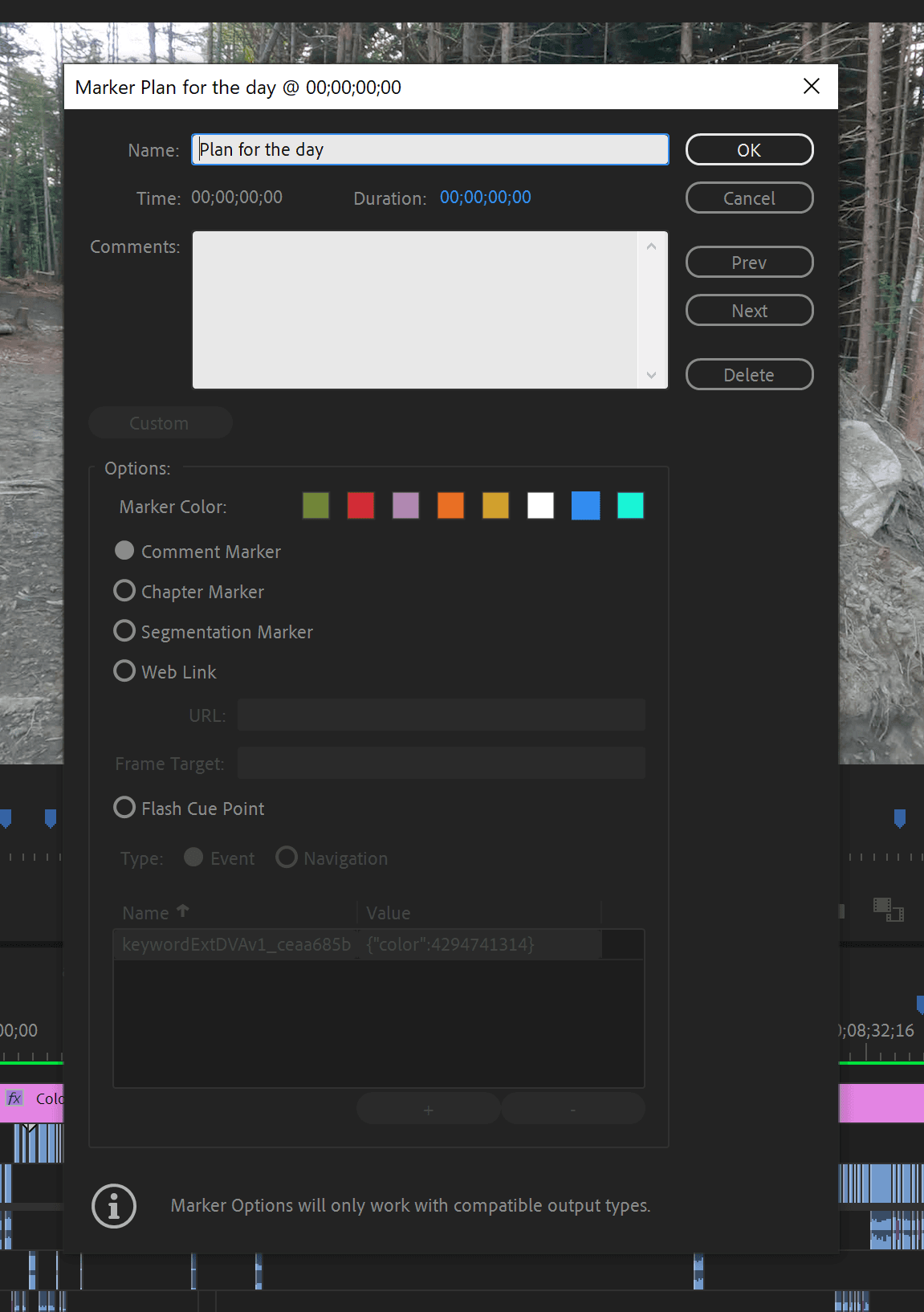
Task: Click the info icon at dialog bottom
Action: (x=114, y=1206)
